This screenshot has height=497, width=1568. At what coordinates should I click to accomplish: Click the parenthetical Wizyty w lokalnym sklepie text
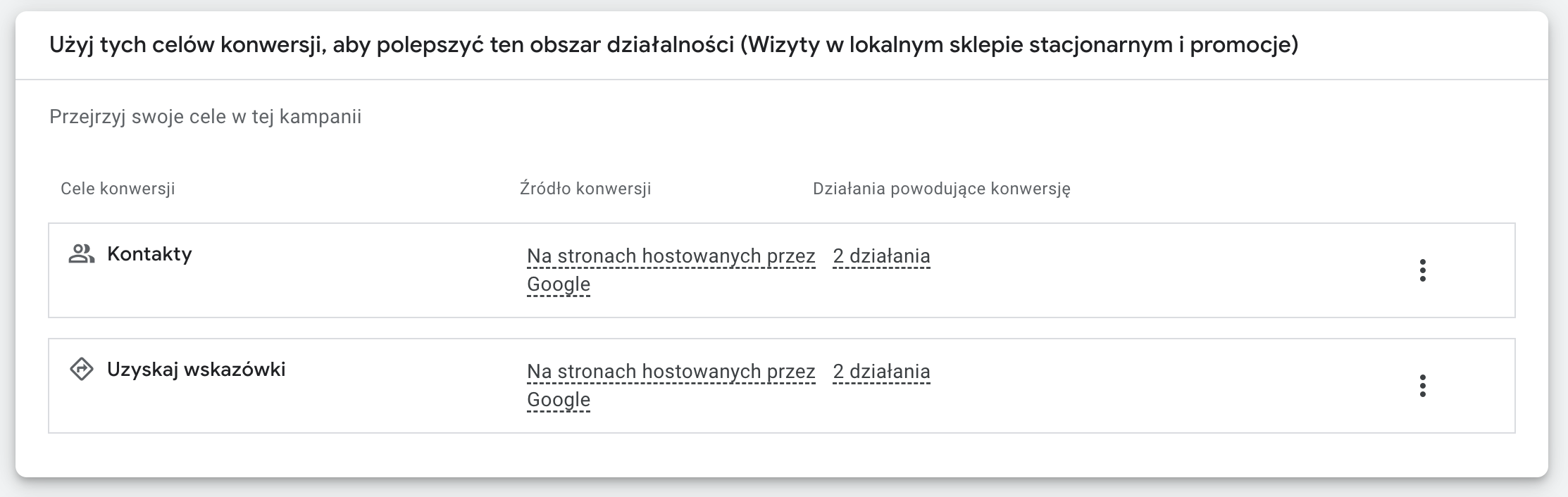pos(1018,45)
